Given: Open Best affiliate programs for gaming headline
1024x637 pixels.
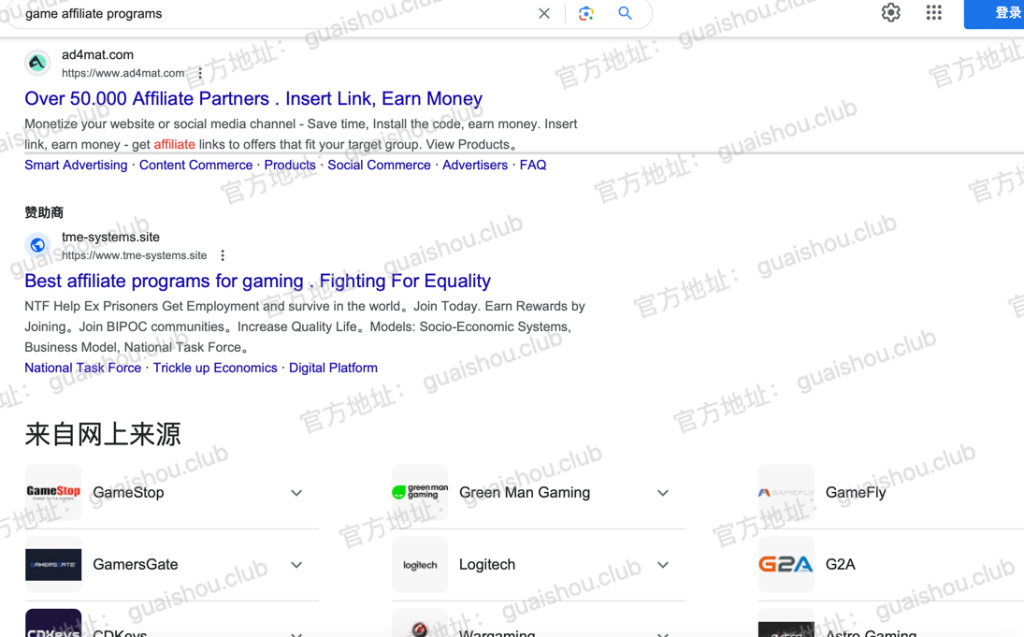Looking at the screenshot, I should point(257,281).
